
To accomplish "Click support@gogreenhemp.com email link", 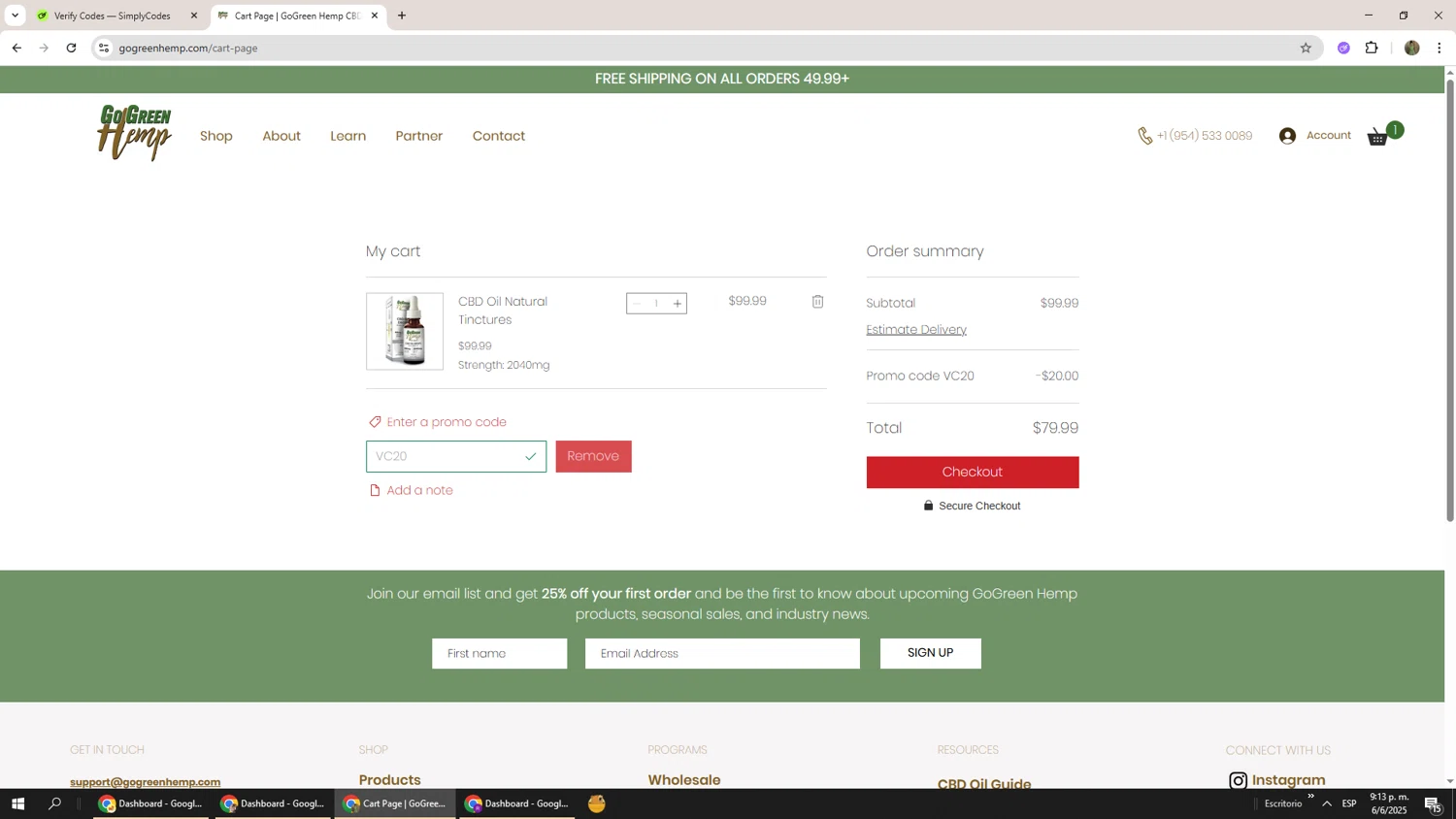I will 145,781.
